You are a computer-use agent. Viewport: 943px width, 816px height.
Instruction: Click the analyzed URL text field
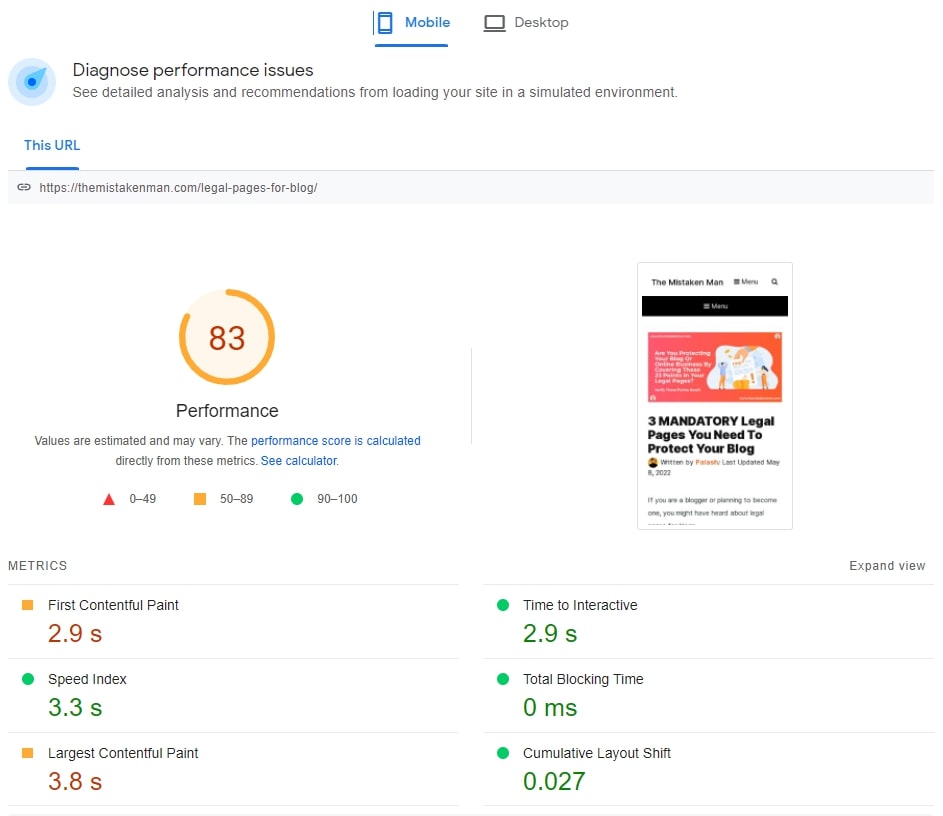[x=471, y=187]
